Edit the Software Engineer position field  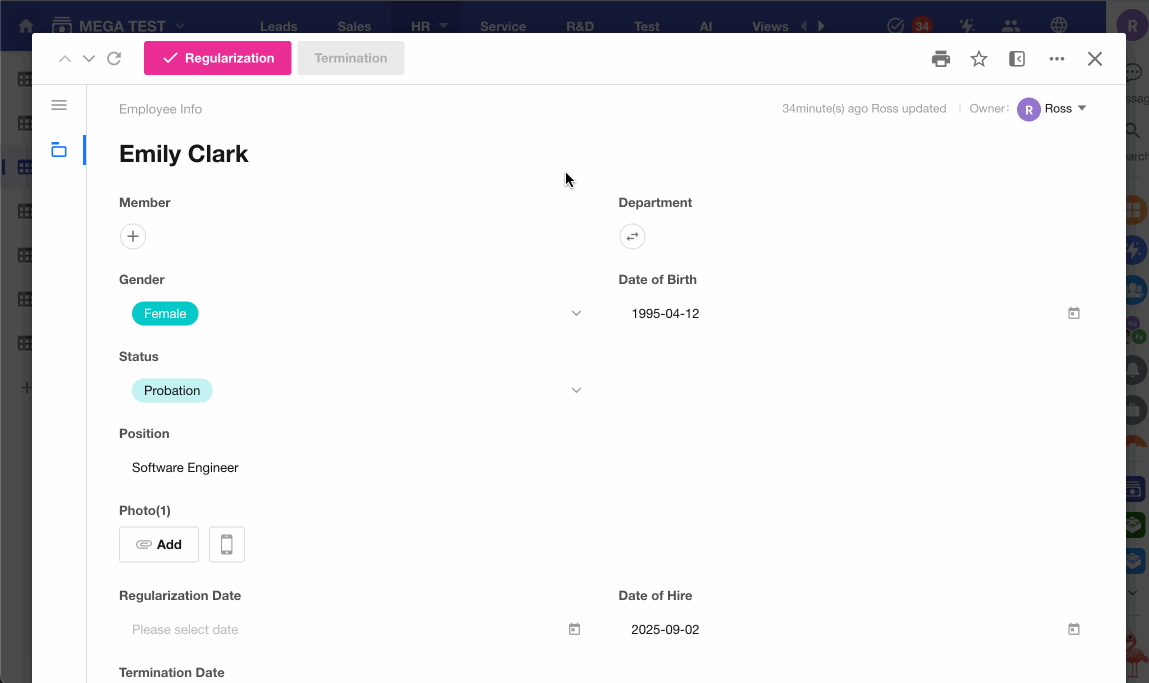(x=351, y=468)
